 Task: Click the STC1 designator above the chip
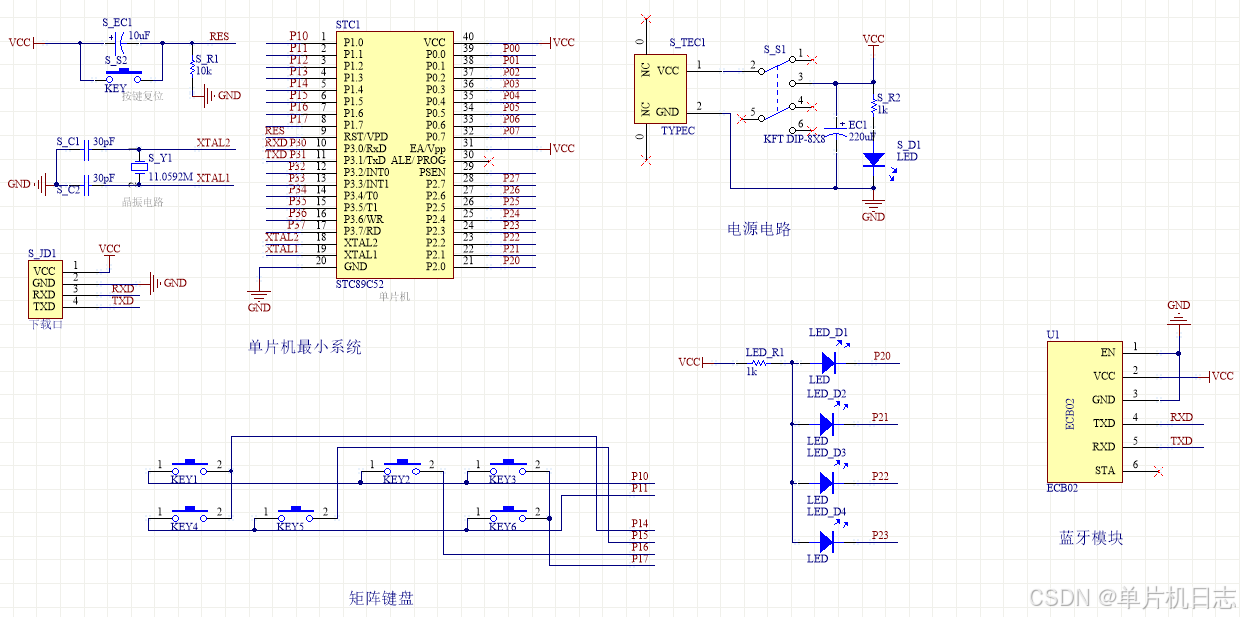[348, 25]
